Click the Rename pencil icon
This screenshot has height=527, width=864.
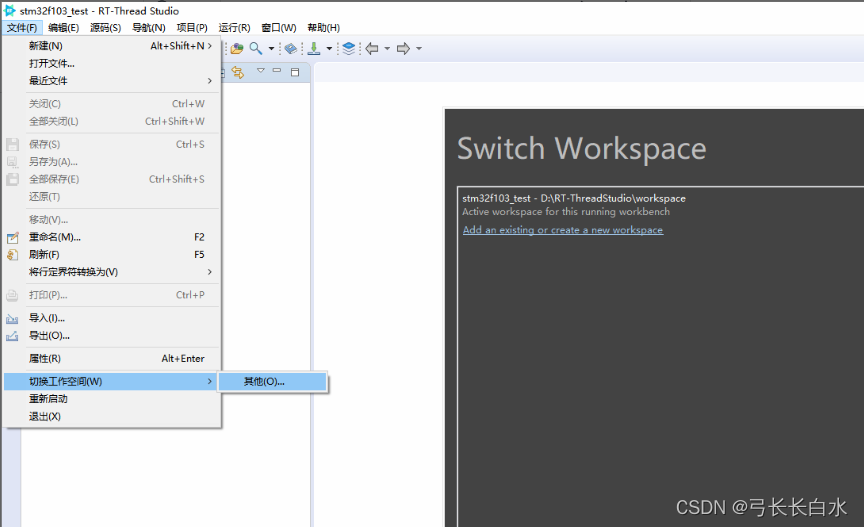(12, 238)
